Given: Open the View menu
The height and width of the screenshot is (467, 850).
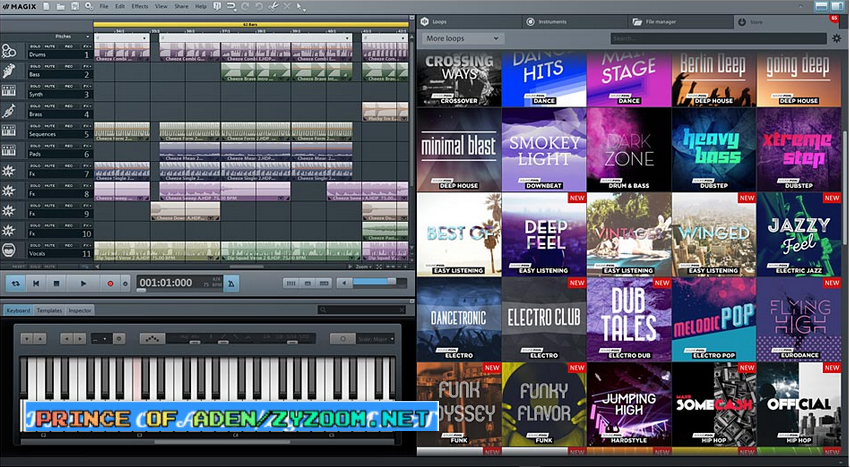Looking at the screenshot, I should 161,7.
